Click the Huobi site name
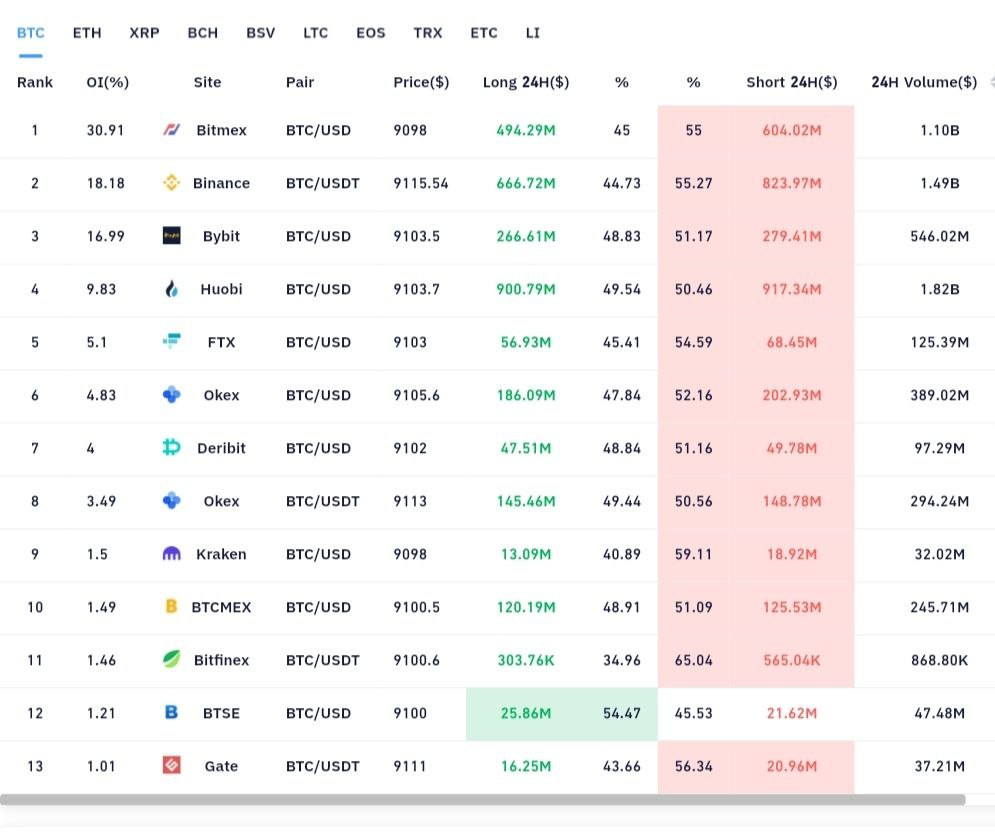This screenshot has height=833, width=995. pyautogui.click(x=221, y=289)
